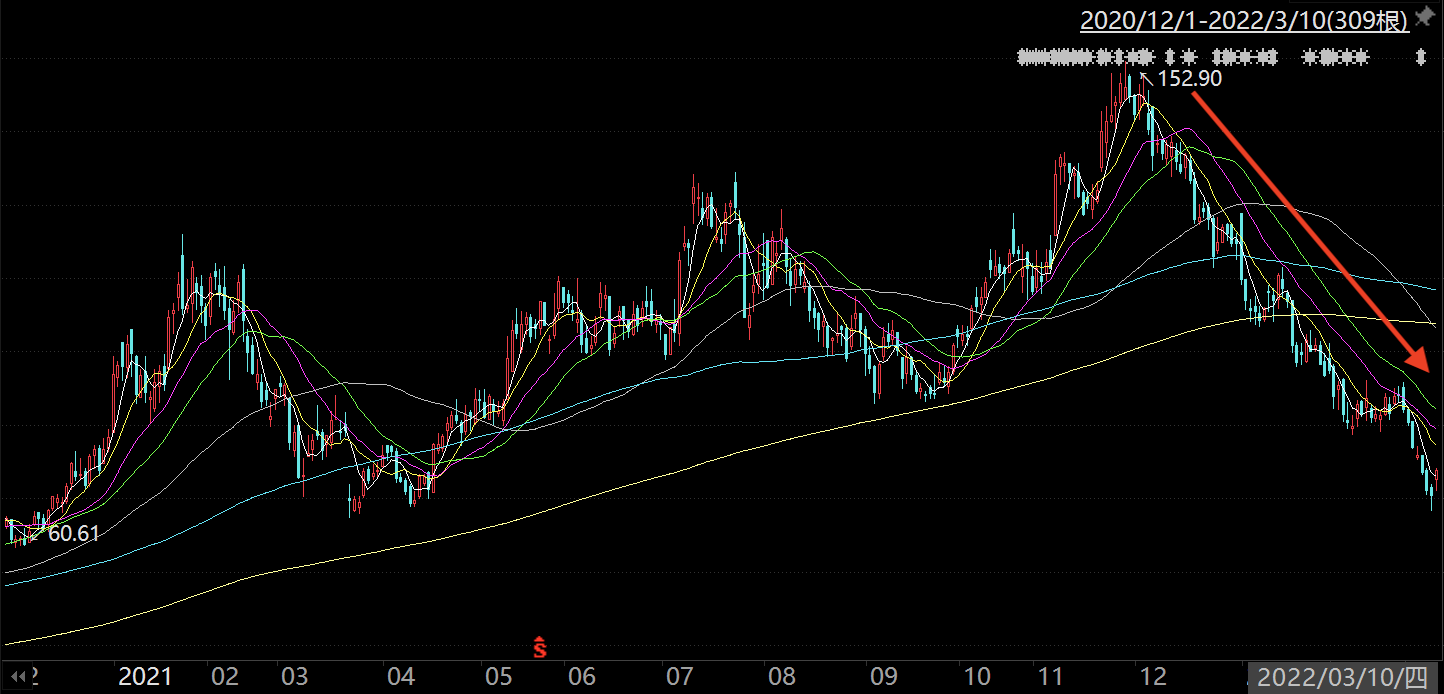Click the 05 month label on the axis
Image resolution: width=1444 pixels, height=694 pixels.
click(x=497, y=677)
